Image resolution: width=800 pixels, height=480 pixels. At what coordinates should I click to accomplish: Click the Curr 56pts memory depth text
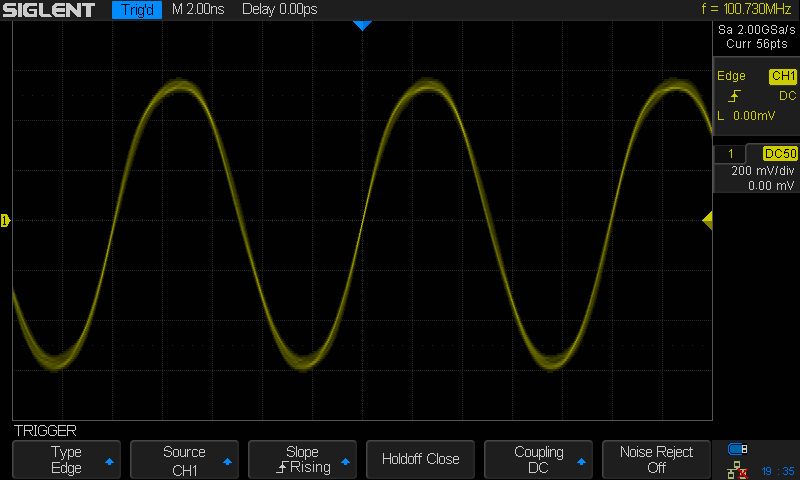[757, 44]
